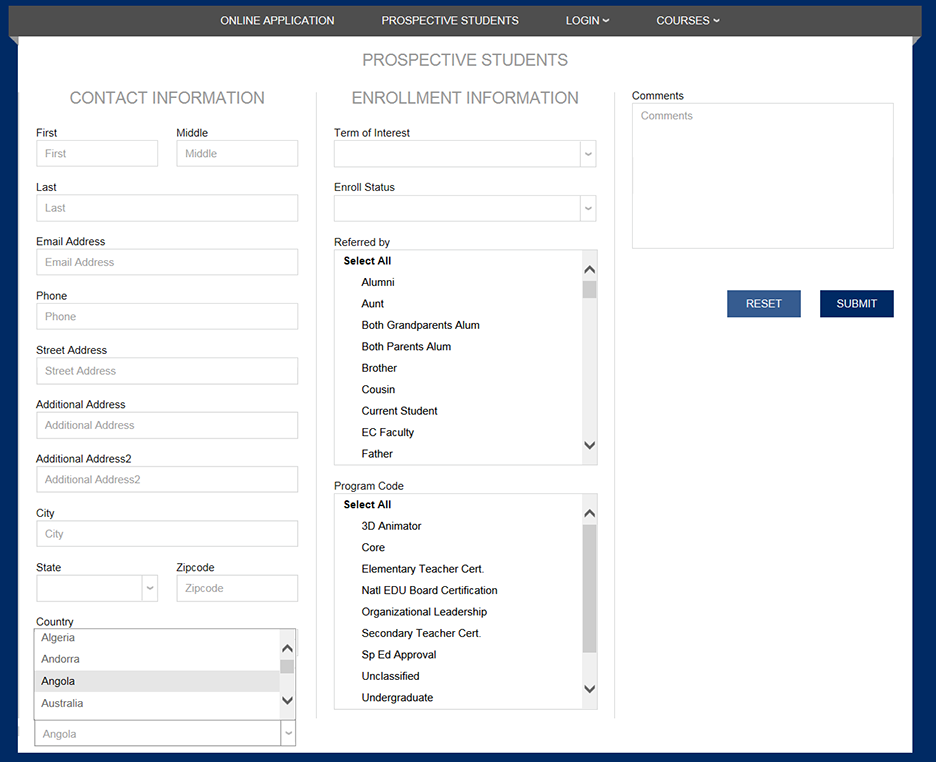Expand the Term of Interest dropdown

click(588, 154)
